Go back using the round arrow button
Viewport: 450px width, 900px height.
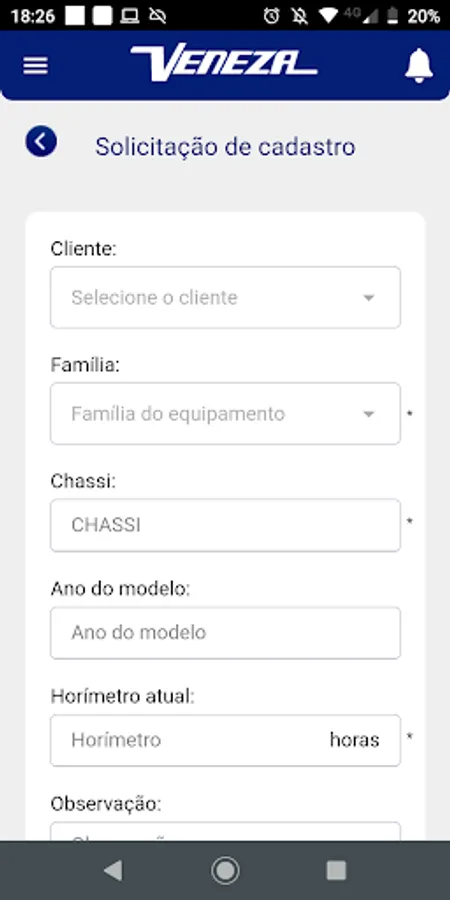point(41,141)
